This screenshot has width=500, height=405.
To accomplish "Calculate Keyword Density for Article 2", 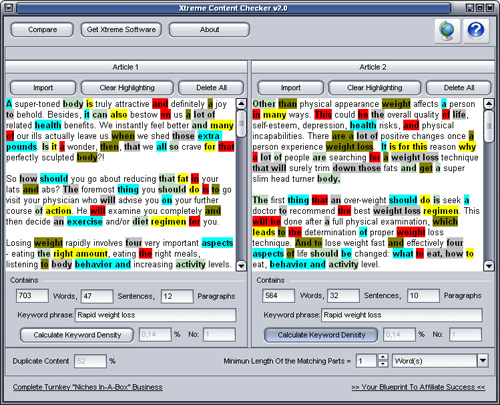I will click(x=321, y=335).
